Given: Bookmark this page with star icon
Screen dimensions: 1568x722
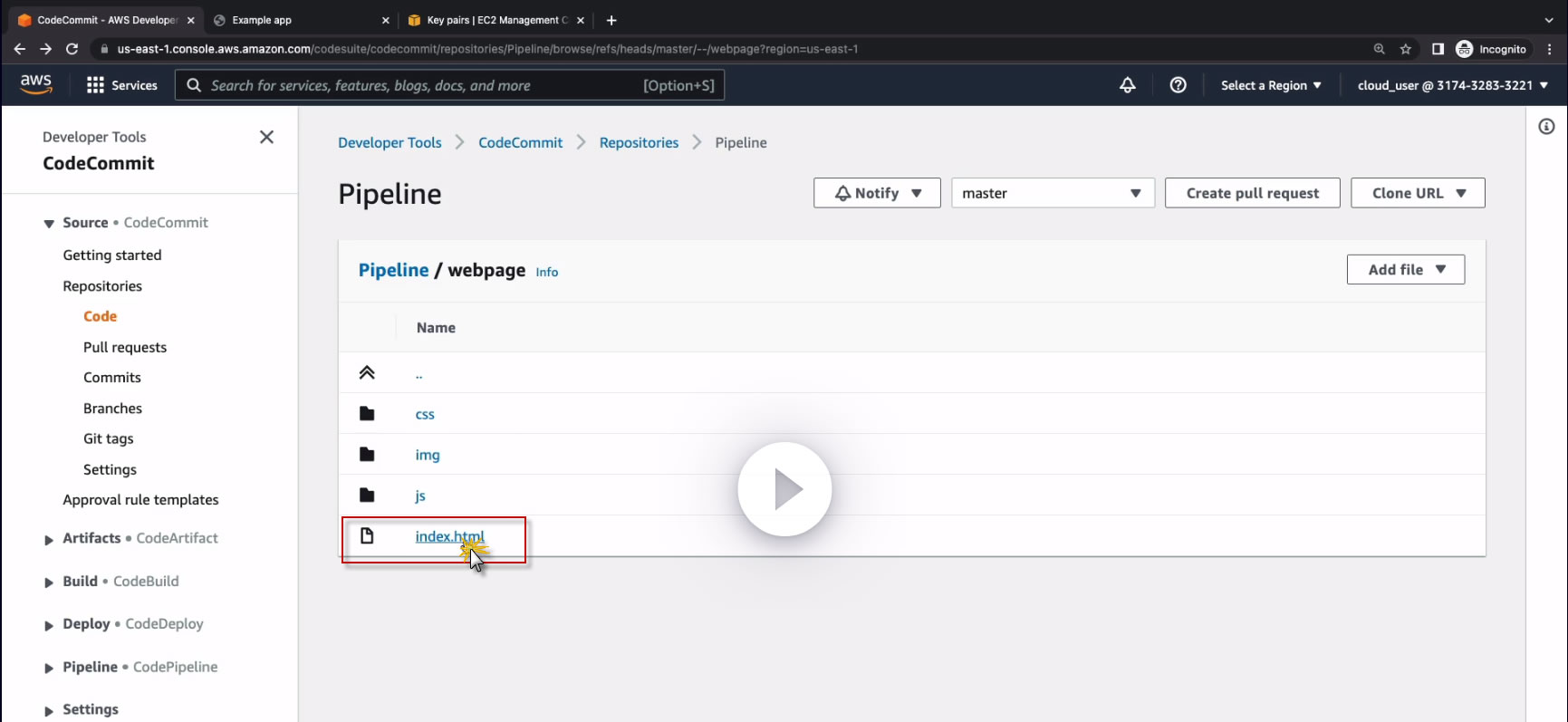Looking at the screenshot, I should 1406,49.
